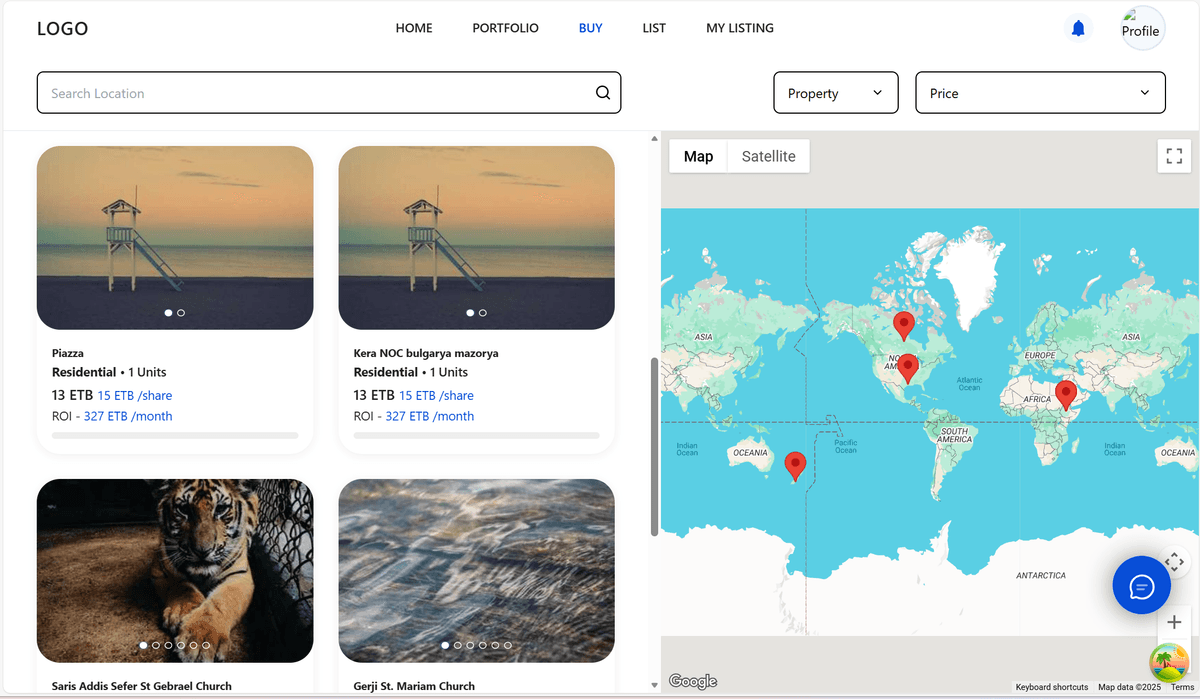Select the map pin near Oceania
Screen dimensions: 1200x699
795,465
